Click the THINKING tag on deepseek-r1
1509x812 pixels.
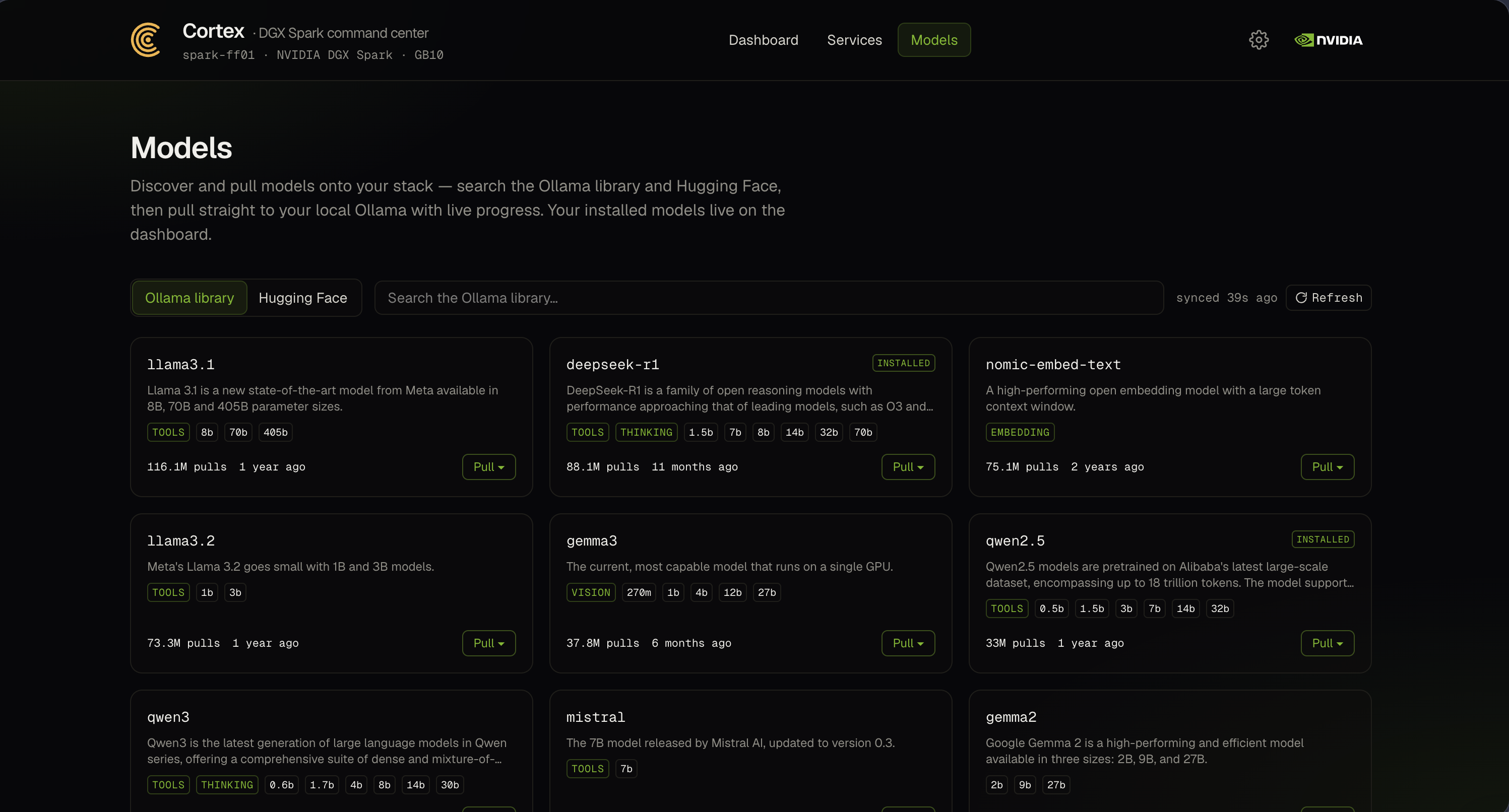646,432
